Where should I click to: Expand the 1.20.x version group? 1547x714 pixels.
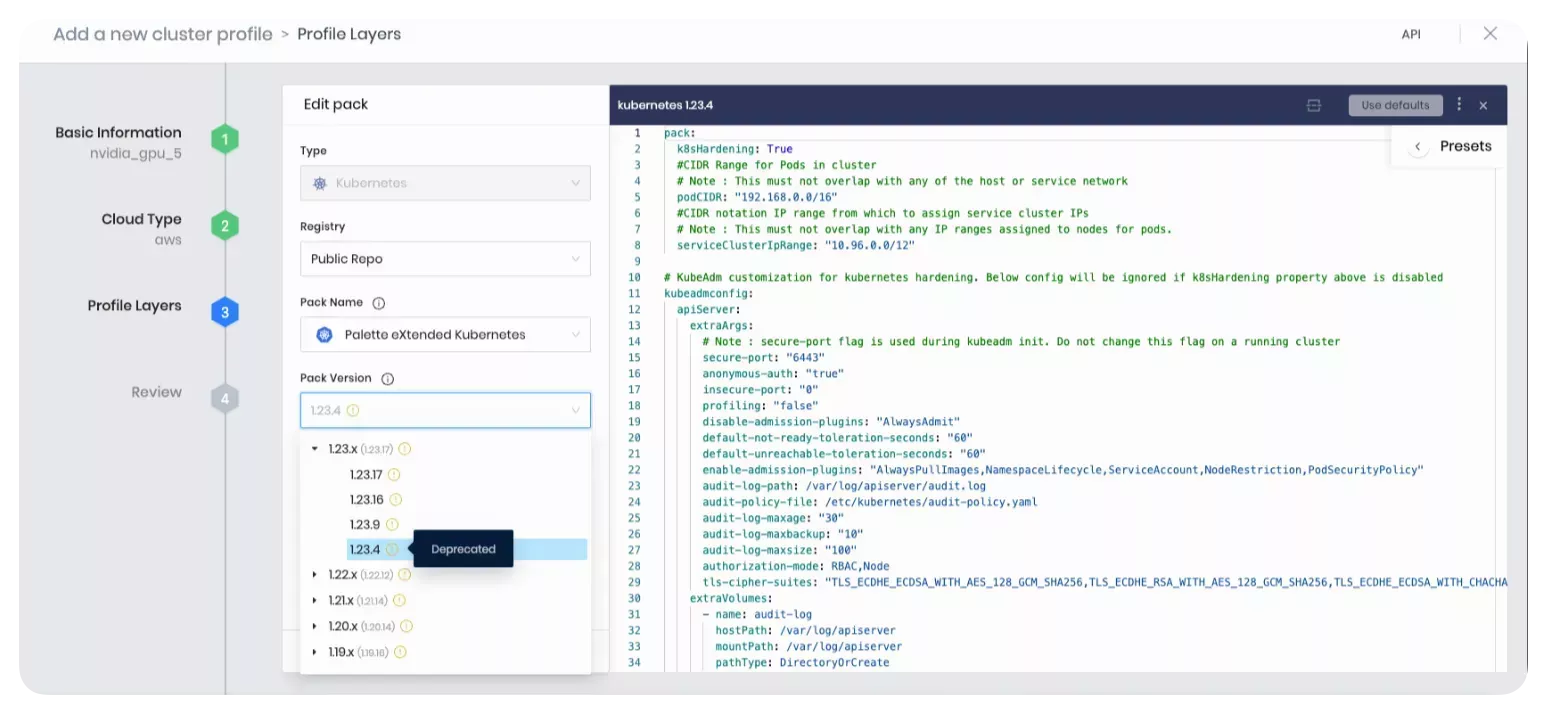click(x=315, y=626)
